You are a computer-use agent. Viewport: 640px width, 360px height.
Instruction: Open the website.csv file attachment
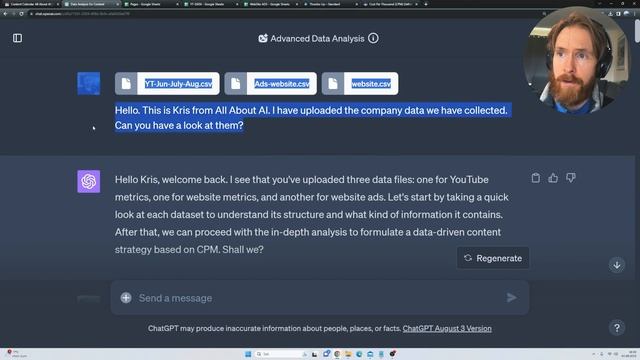pyautogui.click(x=360, y=84)
